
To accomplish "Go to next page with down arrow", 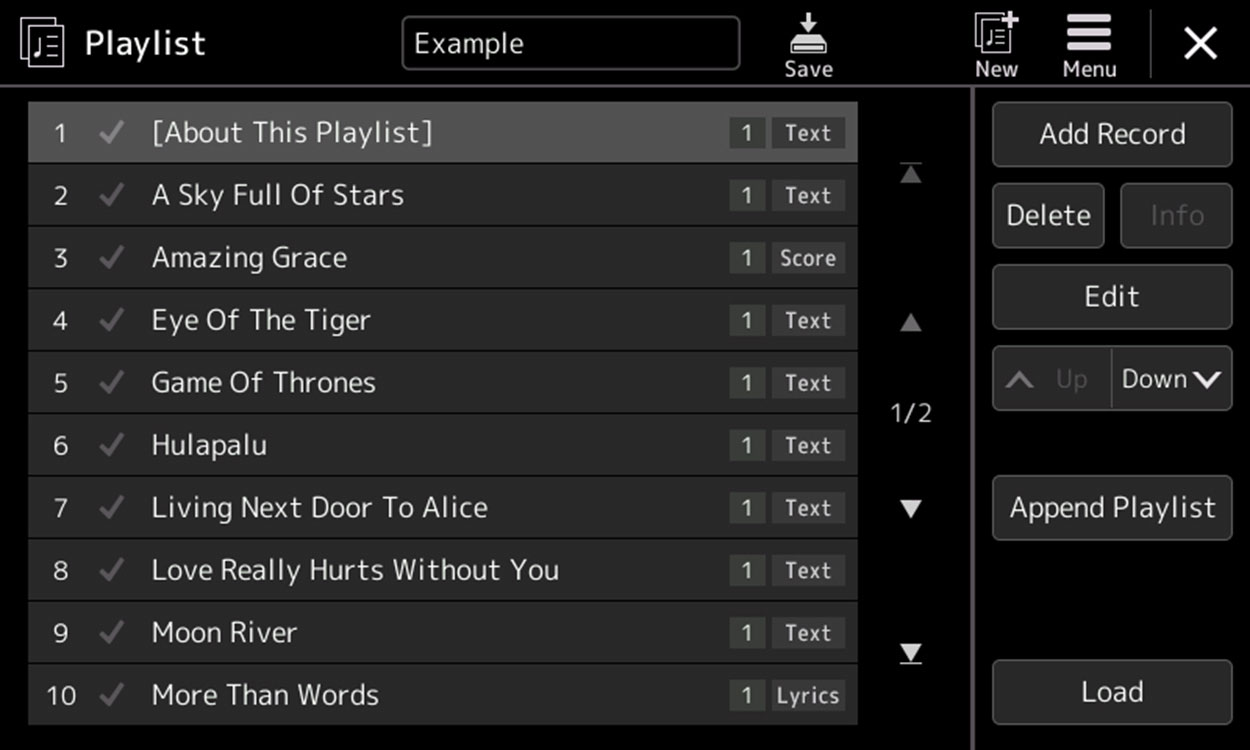I will tap(910, 509).
